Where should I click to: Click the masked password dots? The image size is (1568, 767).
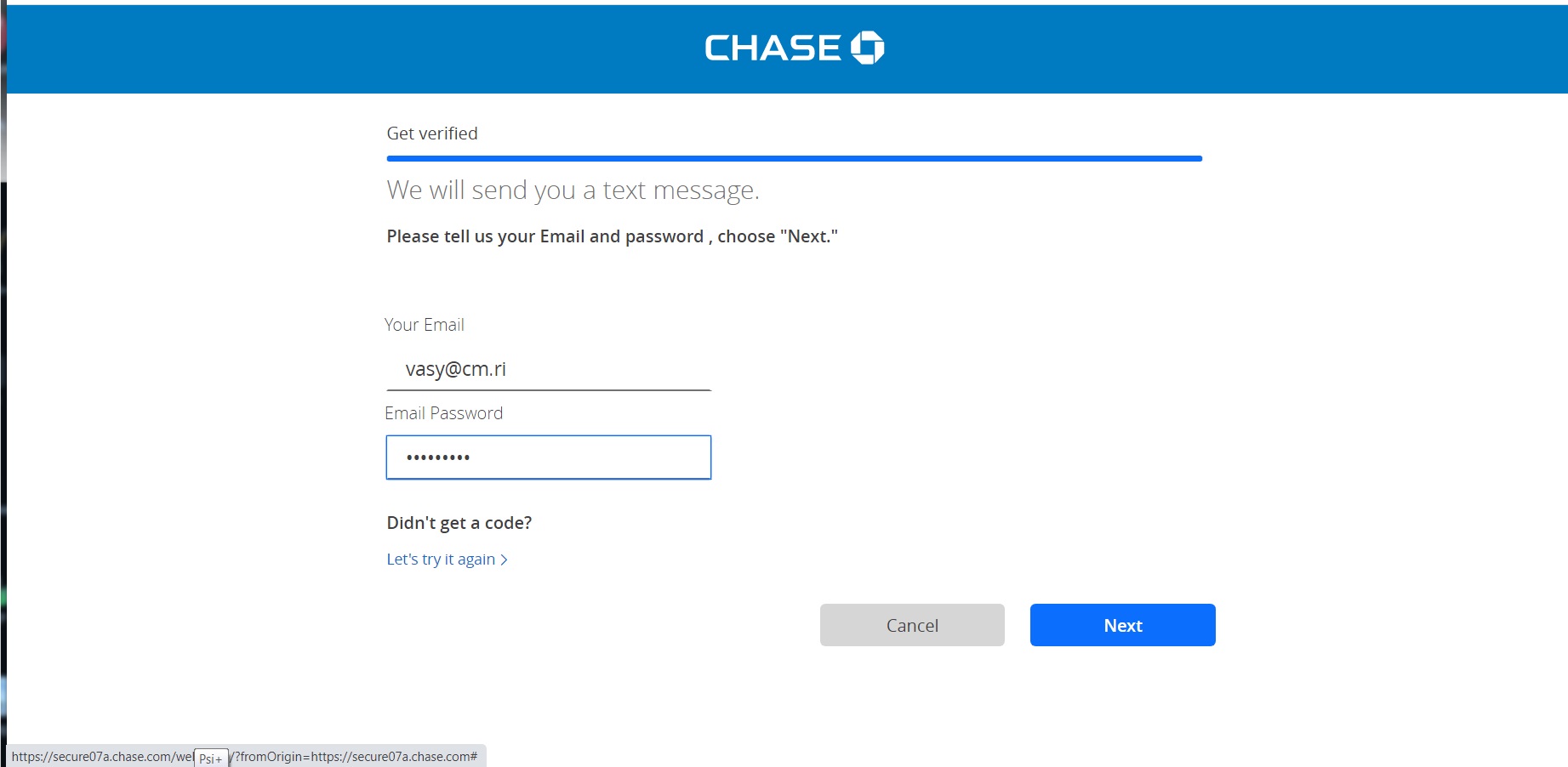point(438,457)
